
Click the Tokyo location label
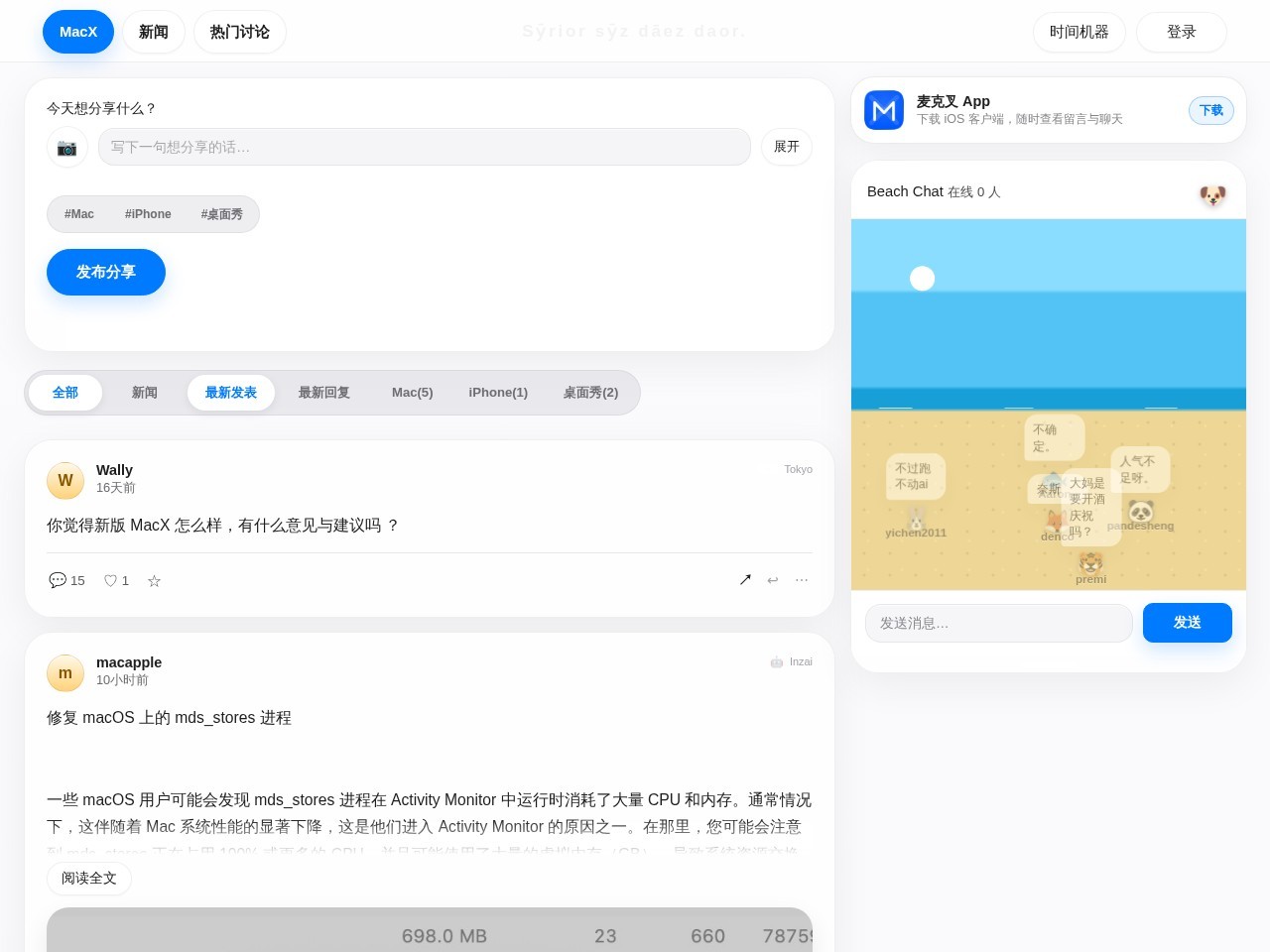[798, 469]
